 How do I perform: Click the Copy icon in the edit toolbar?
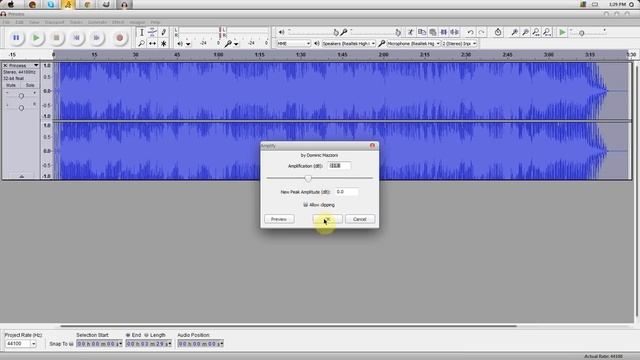pos(422,32)
